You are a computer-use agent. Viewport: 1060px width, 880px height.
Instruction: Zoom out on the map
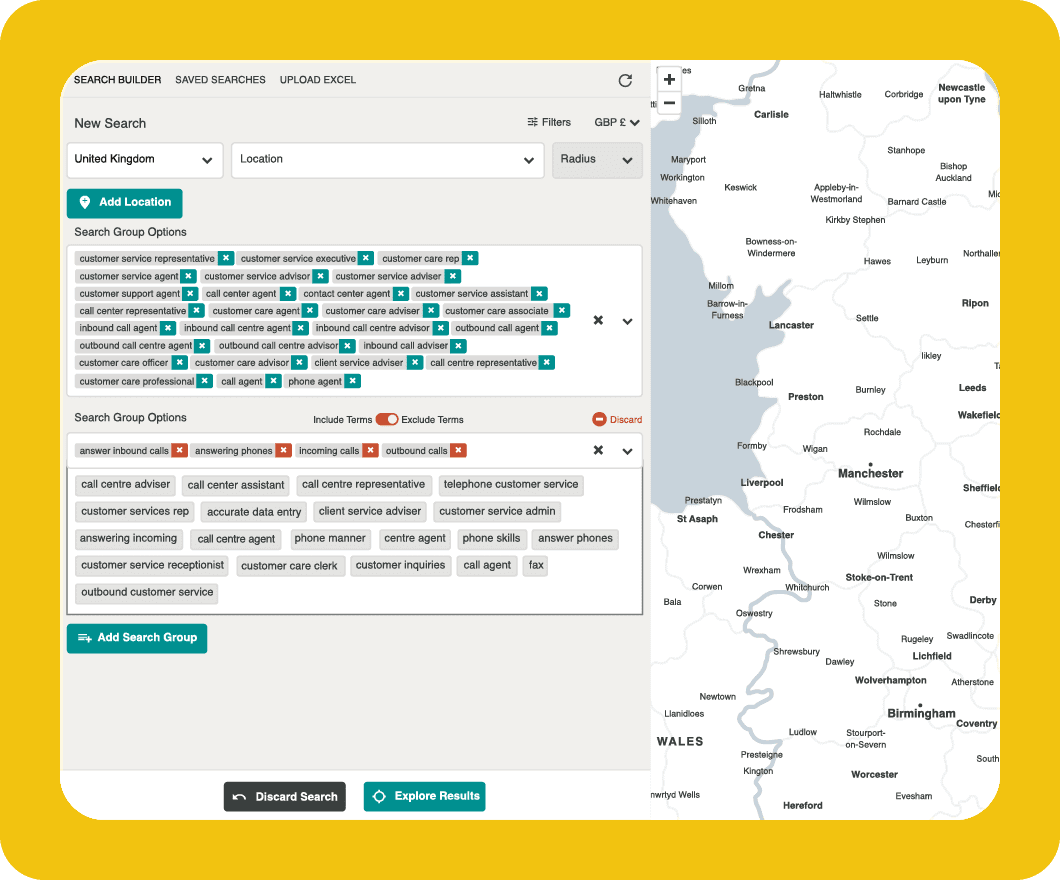click(669, 103)
